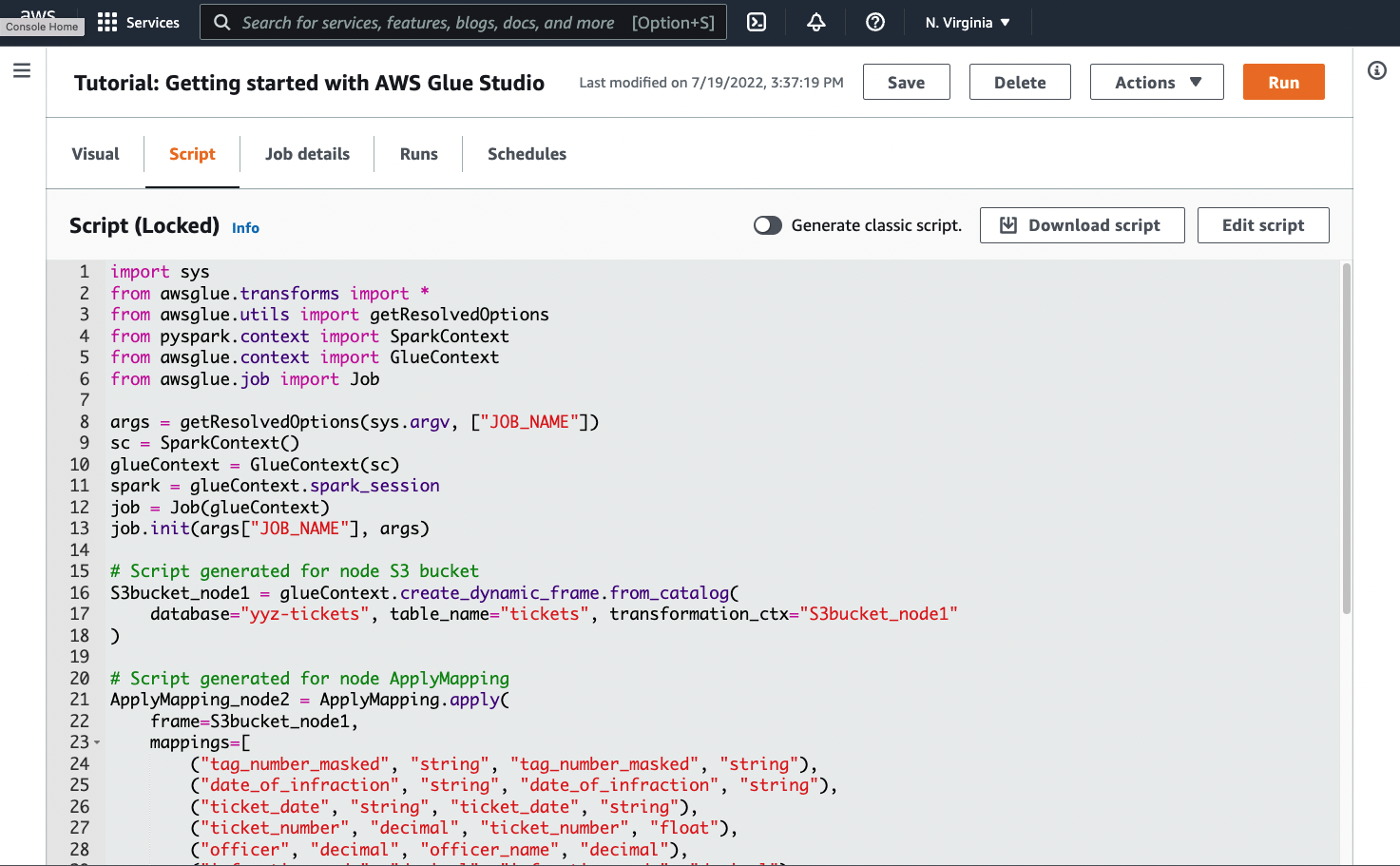Open the Info link beside Script (Locked)
The width and height of the screenshot is (1400, 866).
(x=245, y=227)
